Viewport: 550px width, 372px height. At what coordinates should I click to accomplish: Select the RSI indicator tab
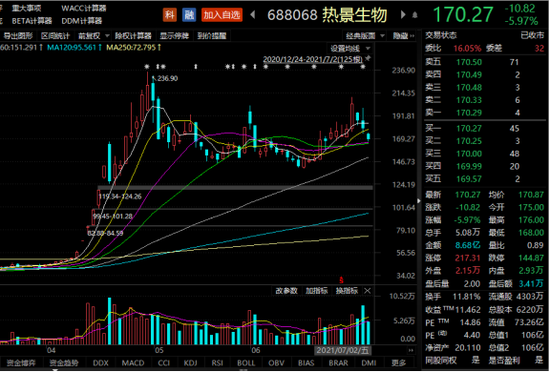click(217, 363)
